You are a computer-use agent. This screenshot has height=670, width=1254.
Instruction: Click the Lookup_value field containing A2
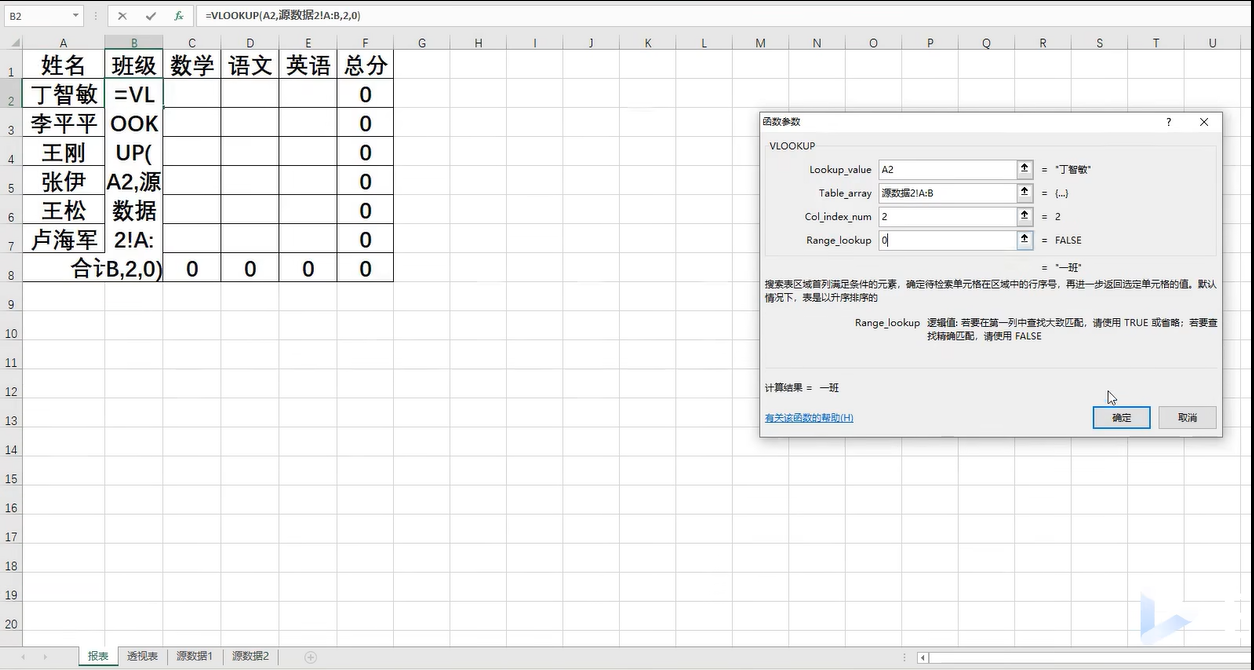(x=948, y=169)
